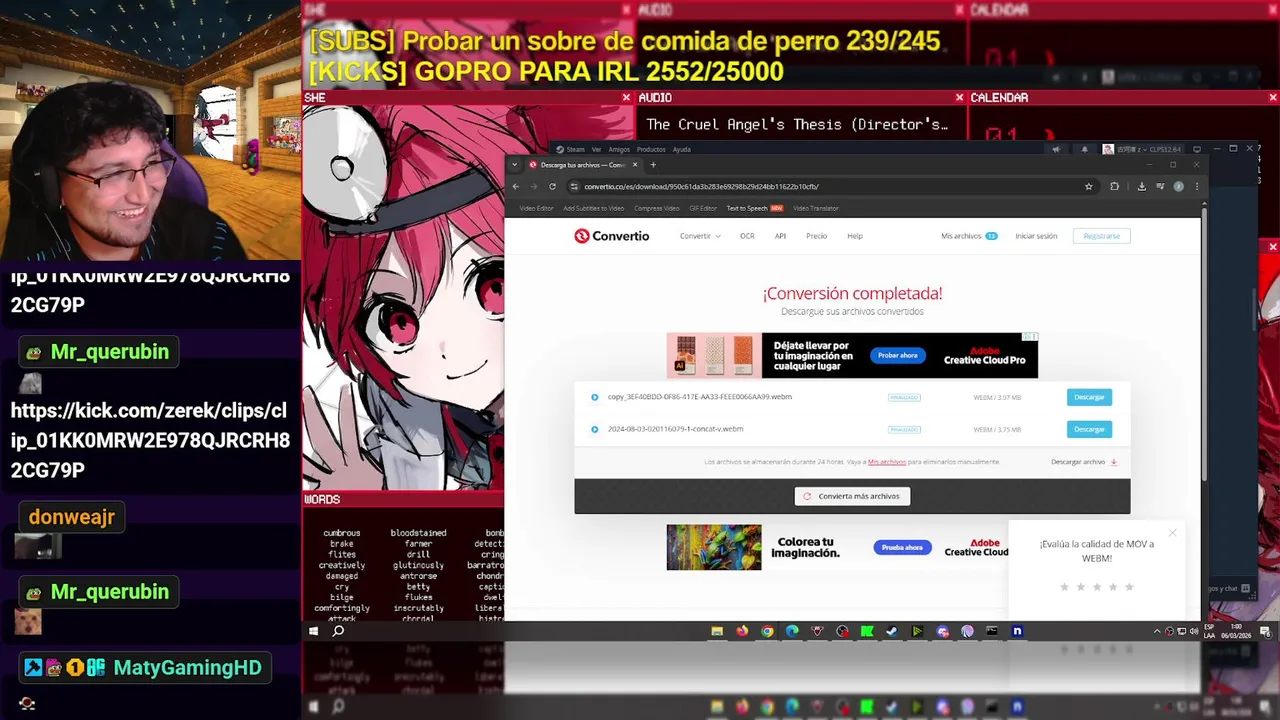
Task: Open Add Subtitles to Video link
Action: click(x=593, y=208)
